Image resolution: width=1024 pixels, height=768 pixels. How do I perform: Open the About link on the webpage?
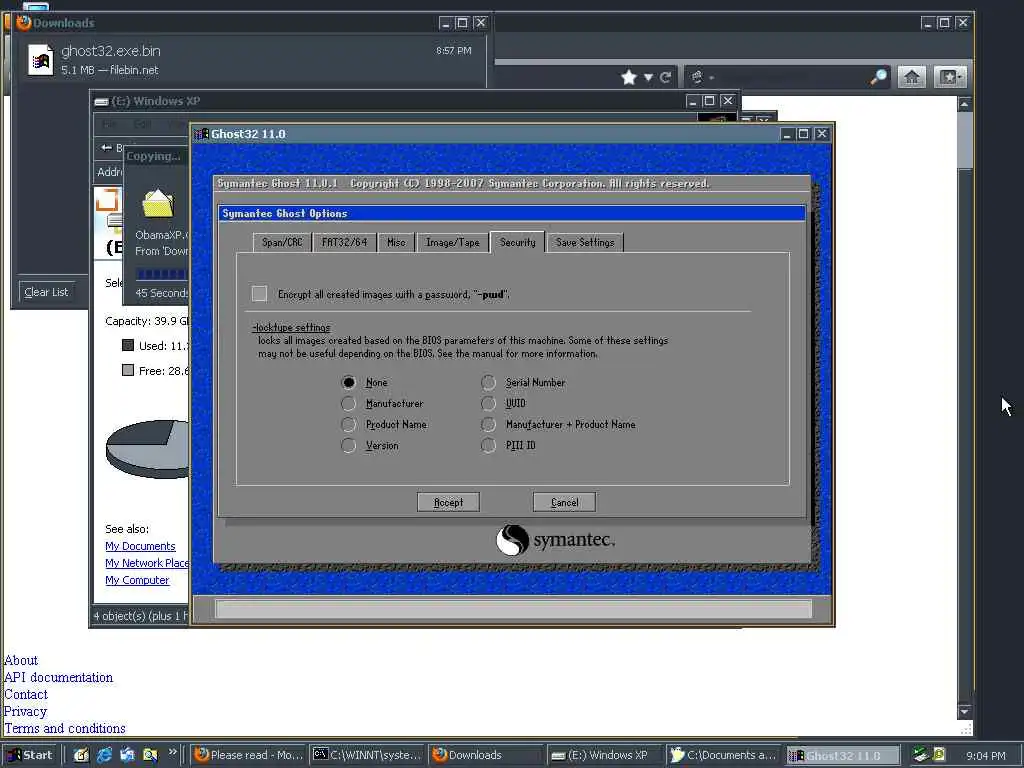pos(21,660)
